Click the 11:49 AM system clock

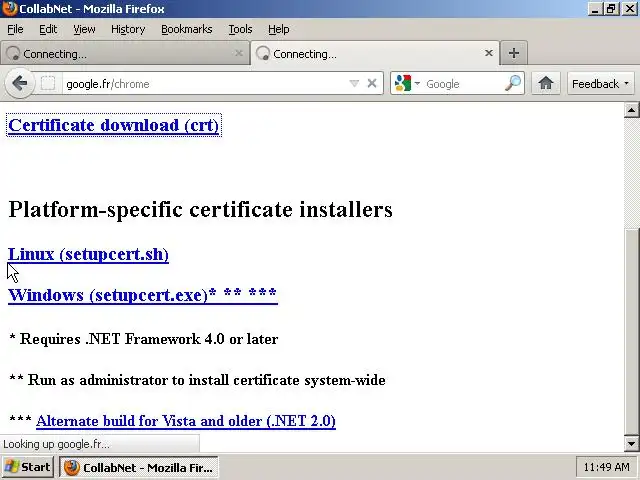tap(606, 467)
